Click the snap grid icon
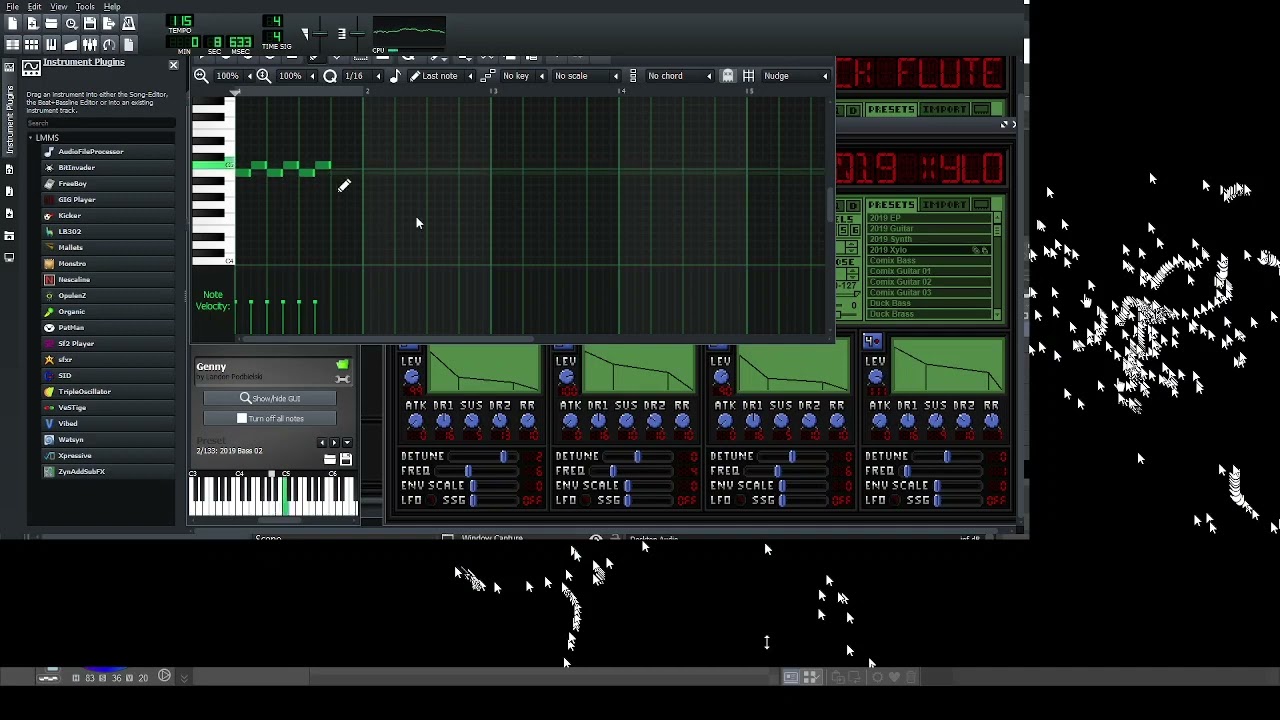This screenshot has width=1280, height=720. [748, 76]
